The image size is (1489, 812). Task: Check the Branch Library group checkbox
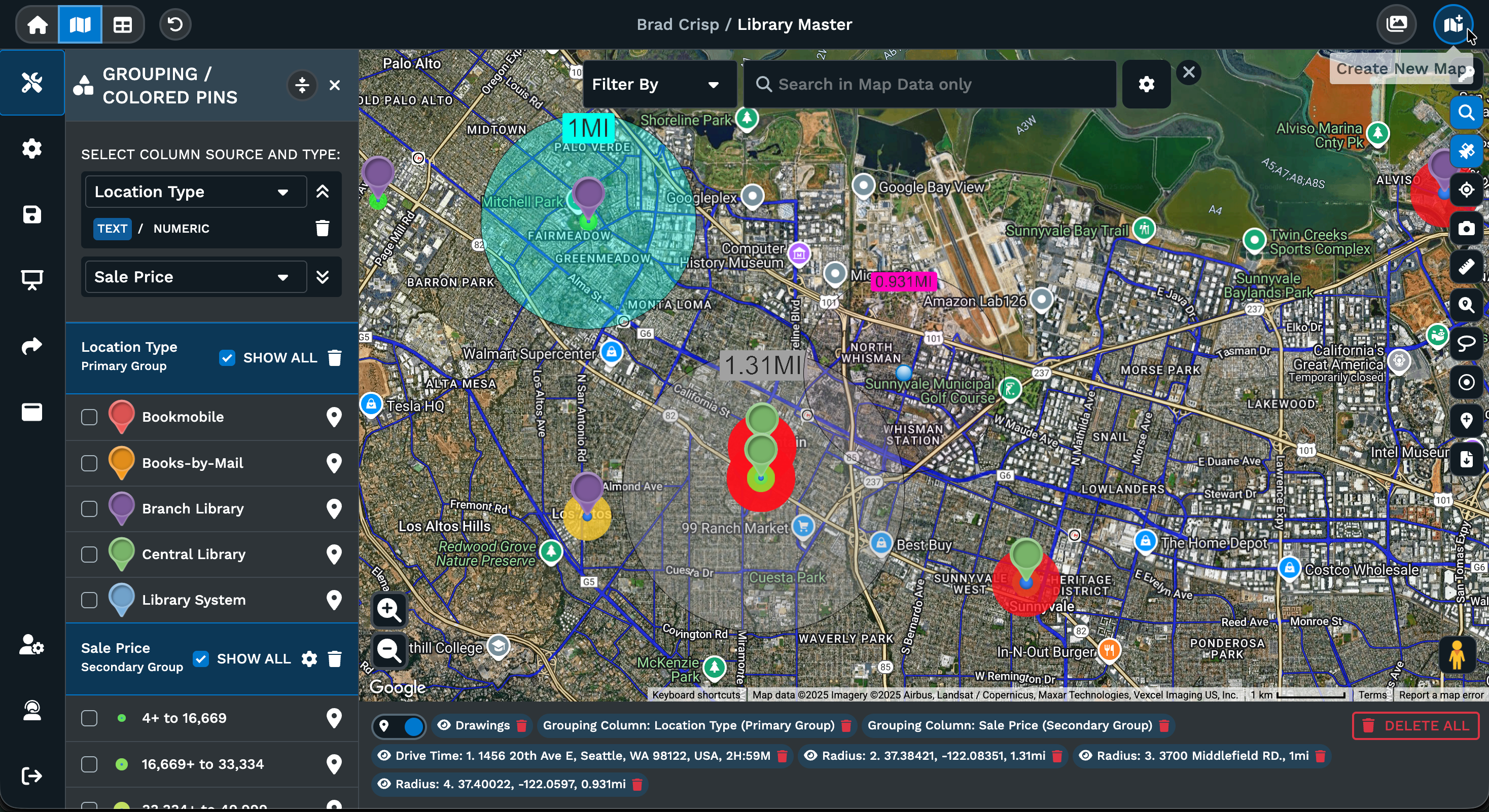pyautogui.click(x=90, y=509)
